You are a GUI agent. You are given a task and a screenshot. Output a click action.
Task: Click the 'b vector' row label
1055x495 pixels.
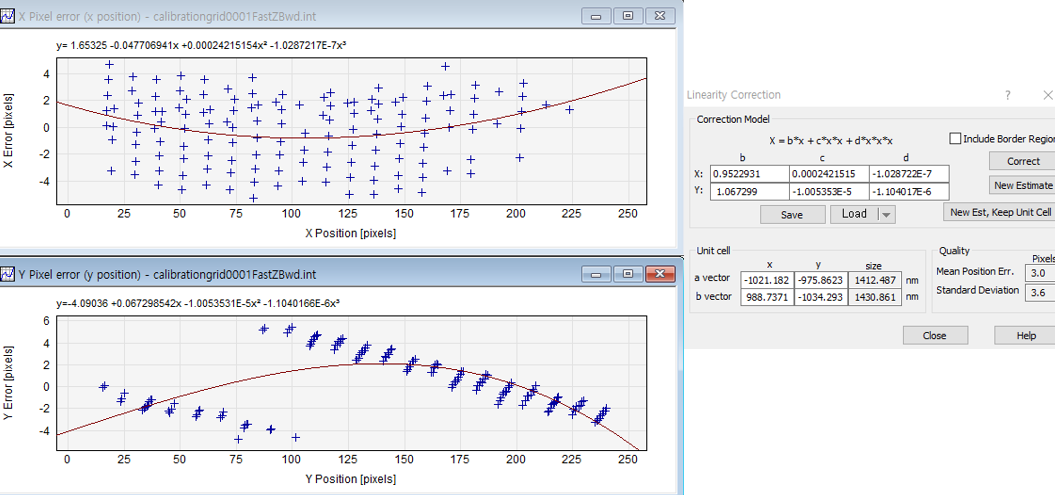click(713, 296)
